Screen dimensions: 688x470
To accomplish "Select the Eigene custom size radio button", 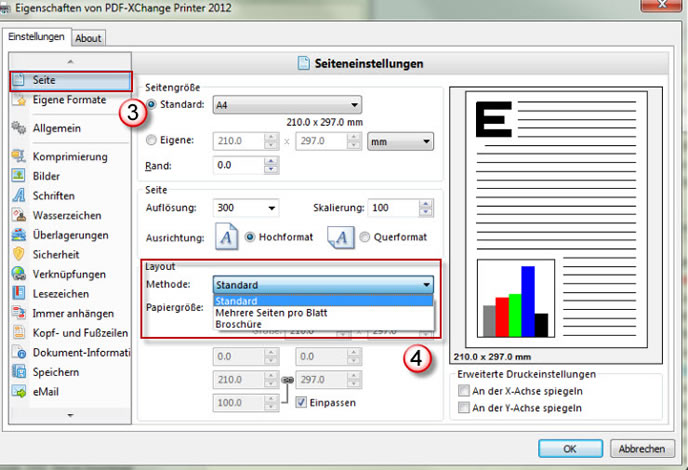I will click(x=151, y=140).
